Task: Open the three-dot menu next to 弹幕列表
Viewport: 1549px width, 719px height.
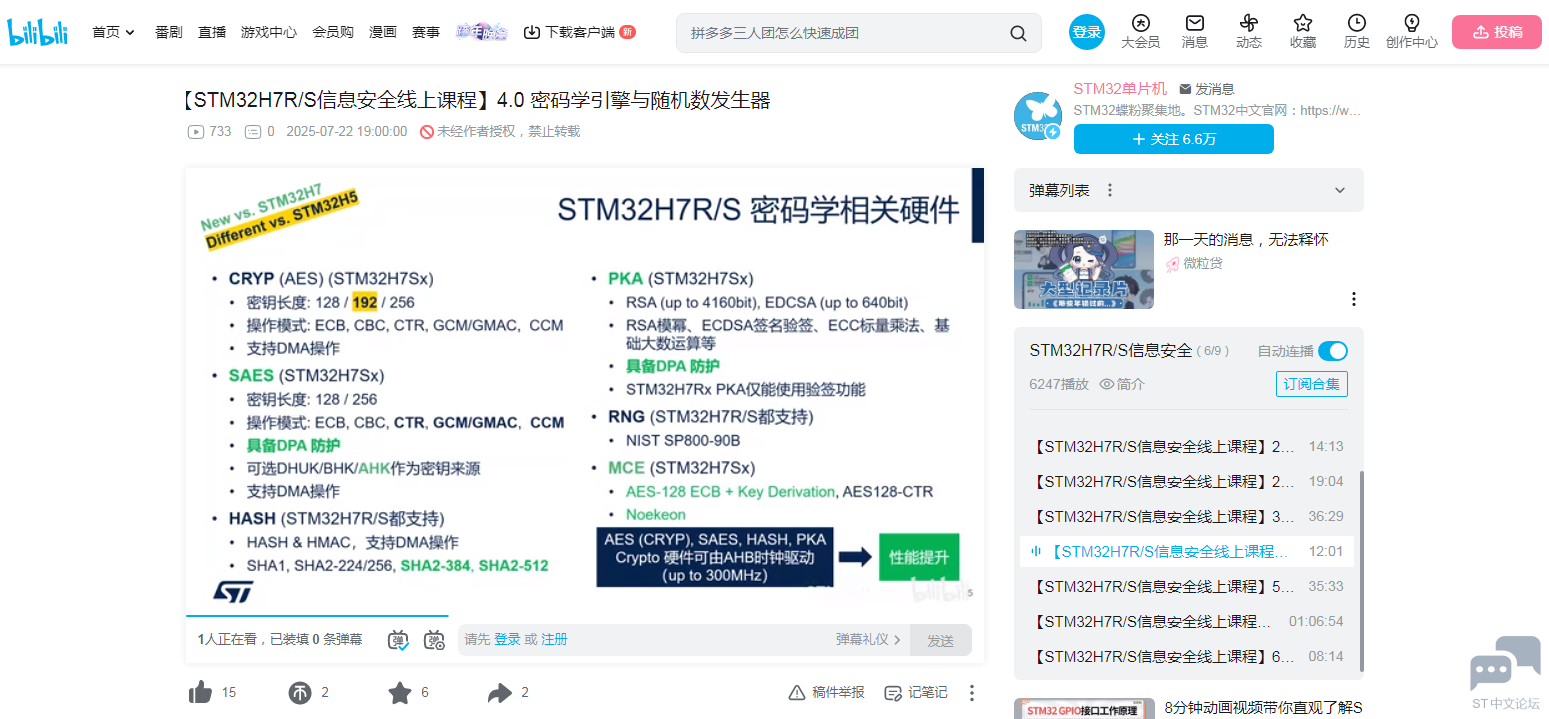Action: click(x=1109, y=190)
